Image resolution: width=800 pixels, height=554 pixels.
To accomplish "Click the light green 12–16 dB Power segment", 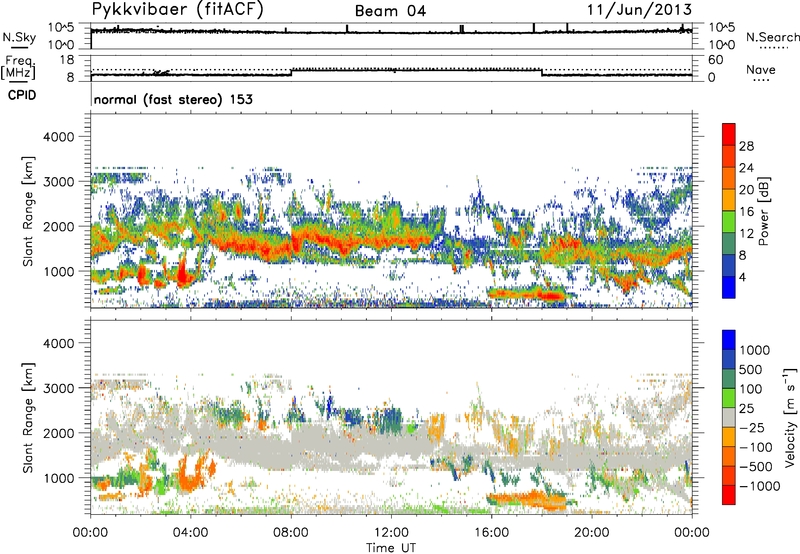I will pyautogui.click(x=729, y=222).
